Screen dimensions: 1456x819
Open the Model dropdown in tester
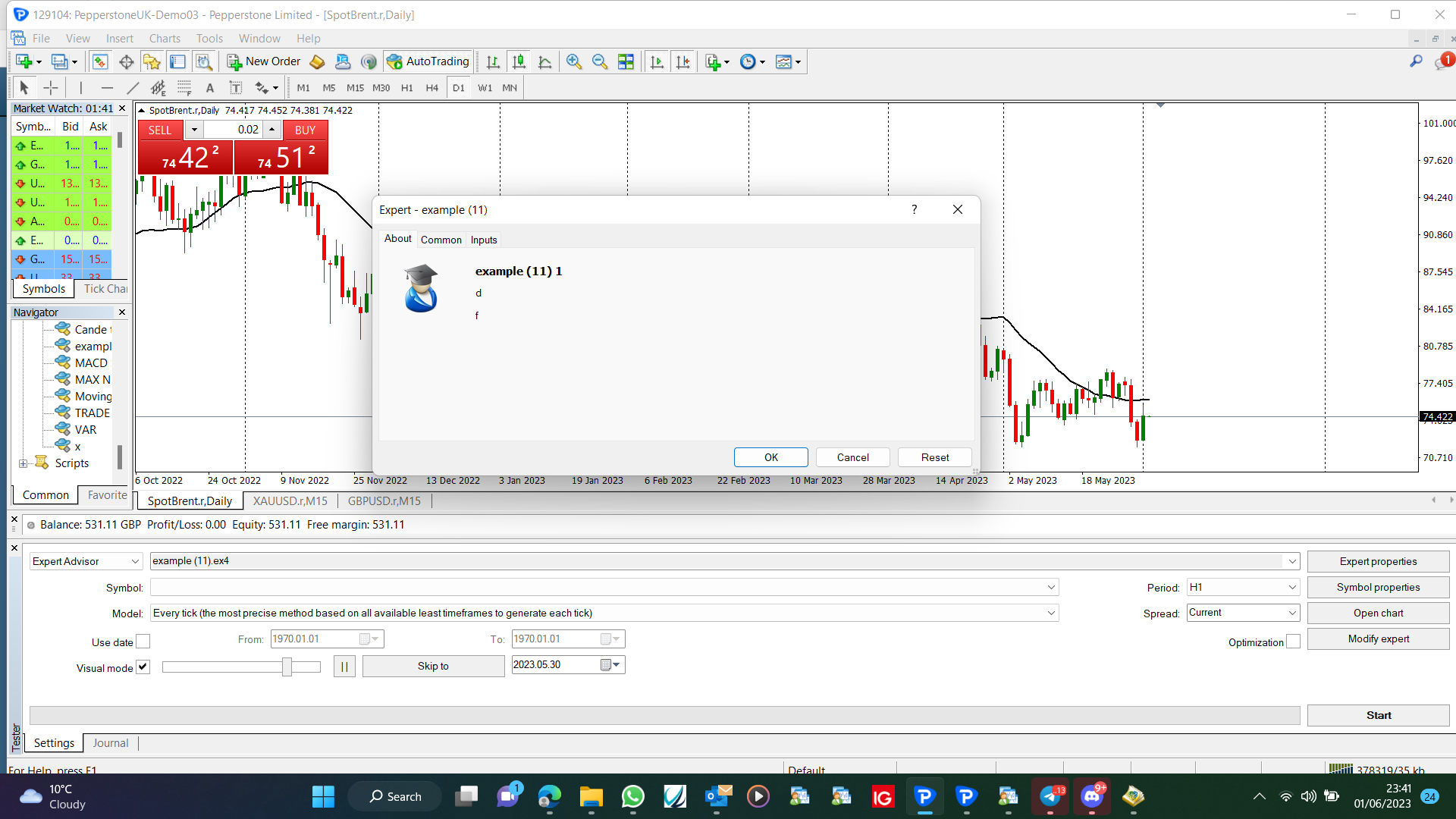pyautogui.click(x=604, y=613)
